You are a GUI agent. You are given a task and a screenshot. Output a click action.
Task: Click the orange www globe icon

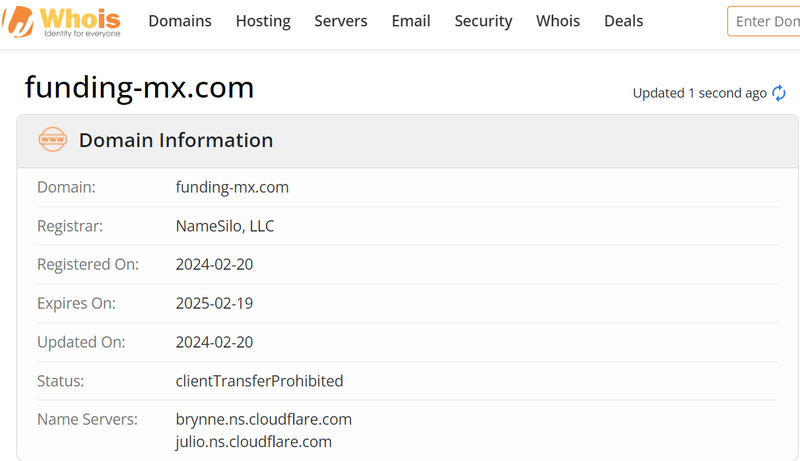tap(53, 140)
